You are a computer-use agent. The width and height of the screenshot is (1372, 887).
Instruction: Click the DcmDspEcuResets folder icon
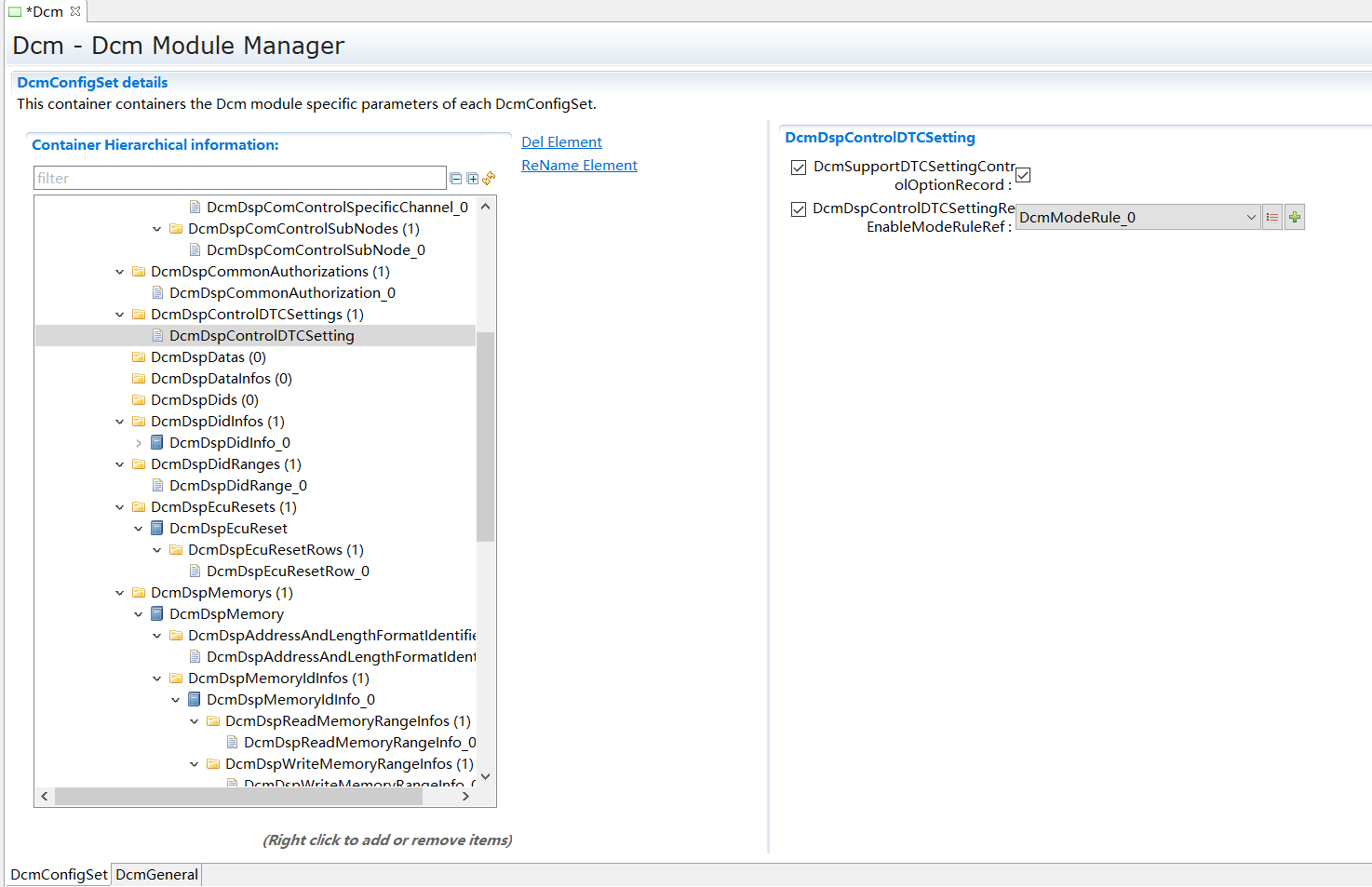(x=138, y=506)
